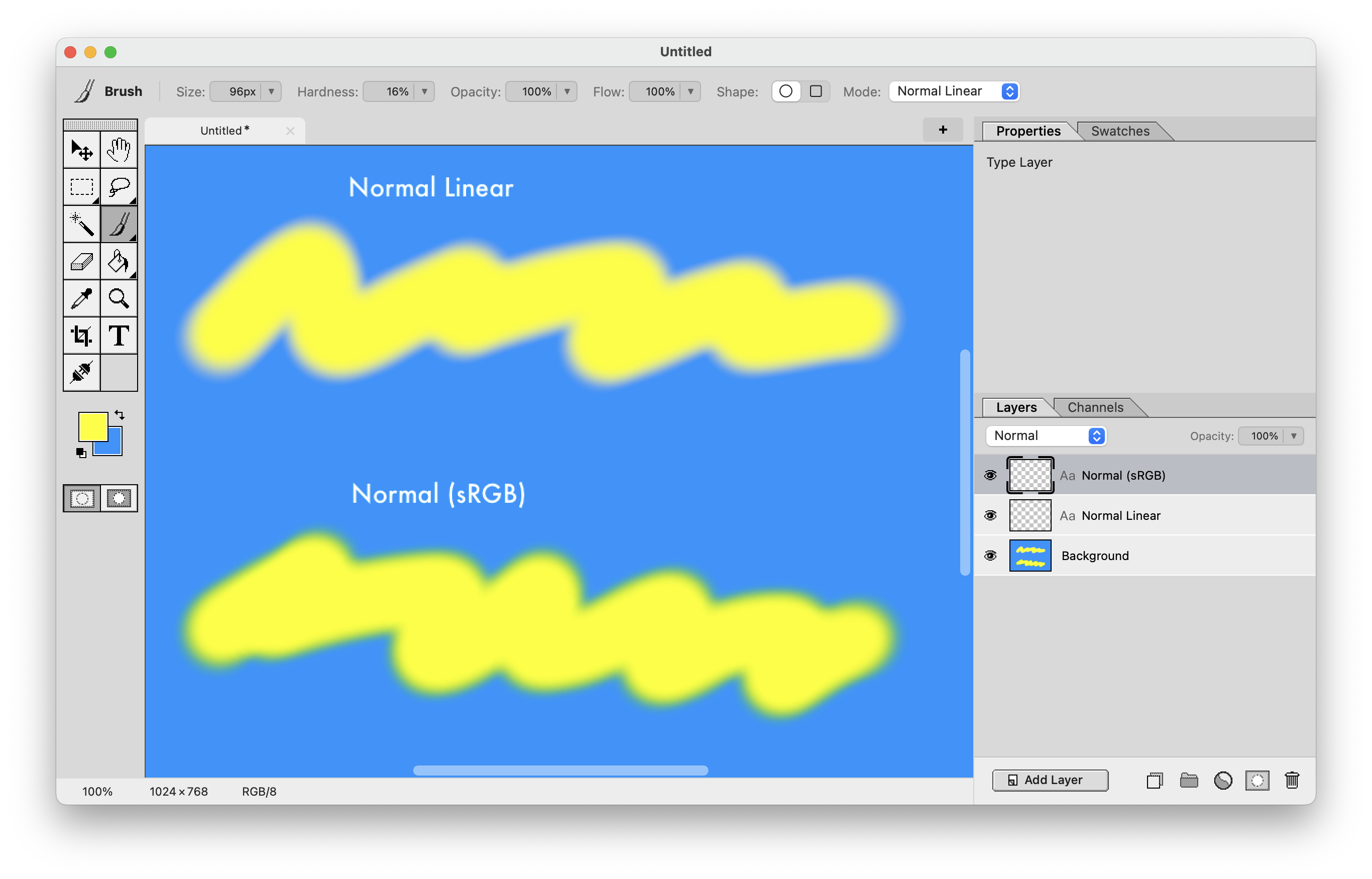Click the toolbox drag handle strip
Screen dimensions: 1372x879
pyautogui.click(x=100, y=125)
